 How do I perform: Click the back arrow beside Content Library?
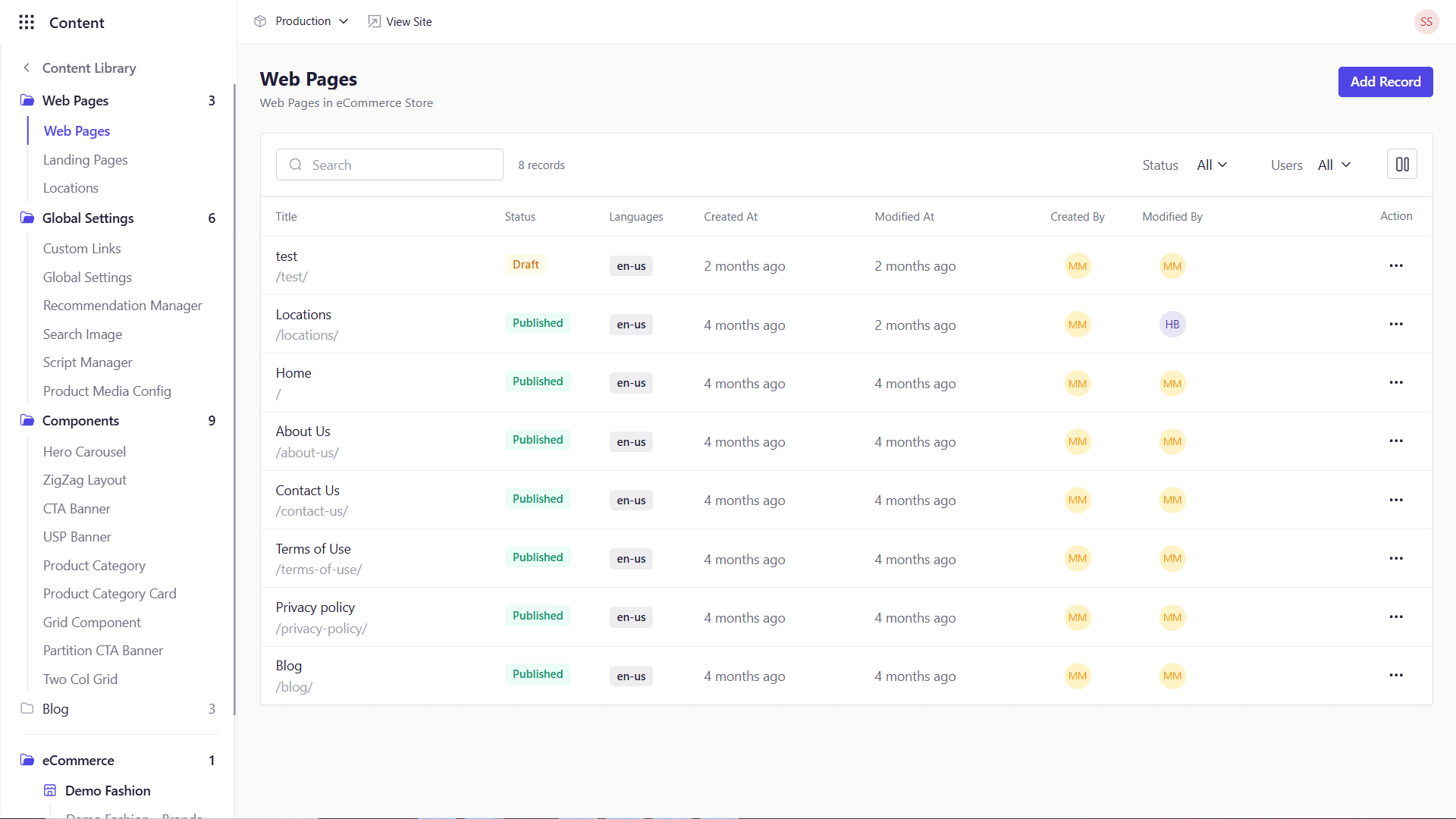coord(27,67)
